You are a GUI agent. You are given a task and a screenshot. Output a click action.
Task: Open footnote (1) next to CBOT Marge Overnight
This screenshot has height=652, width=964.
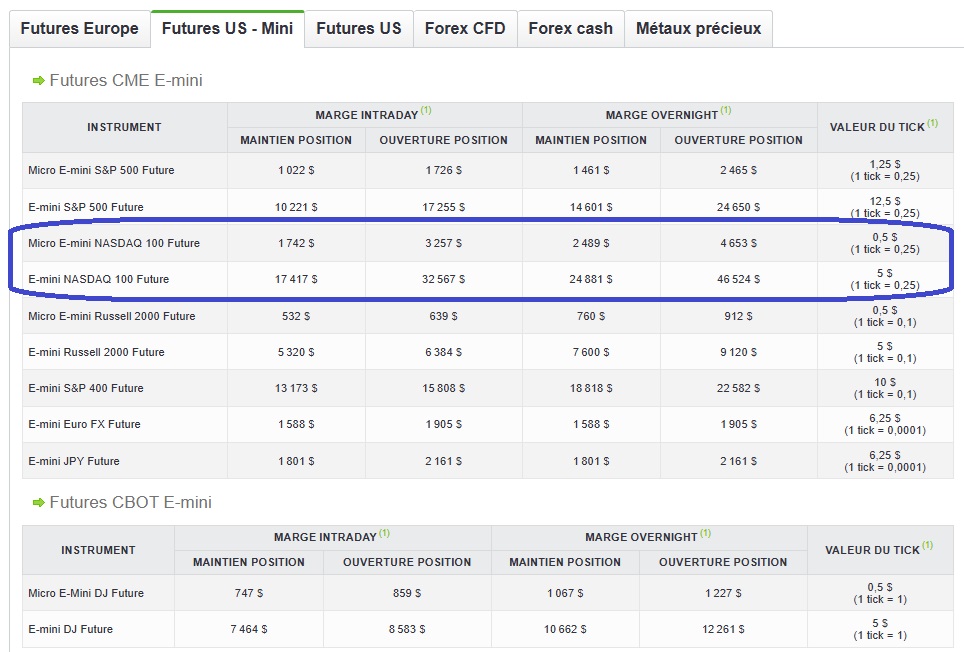tap(704, 533)
